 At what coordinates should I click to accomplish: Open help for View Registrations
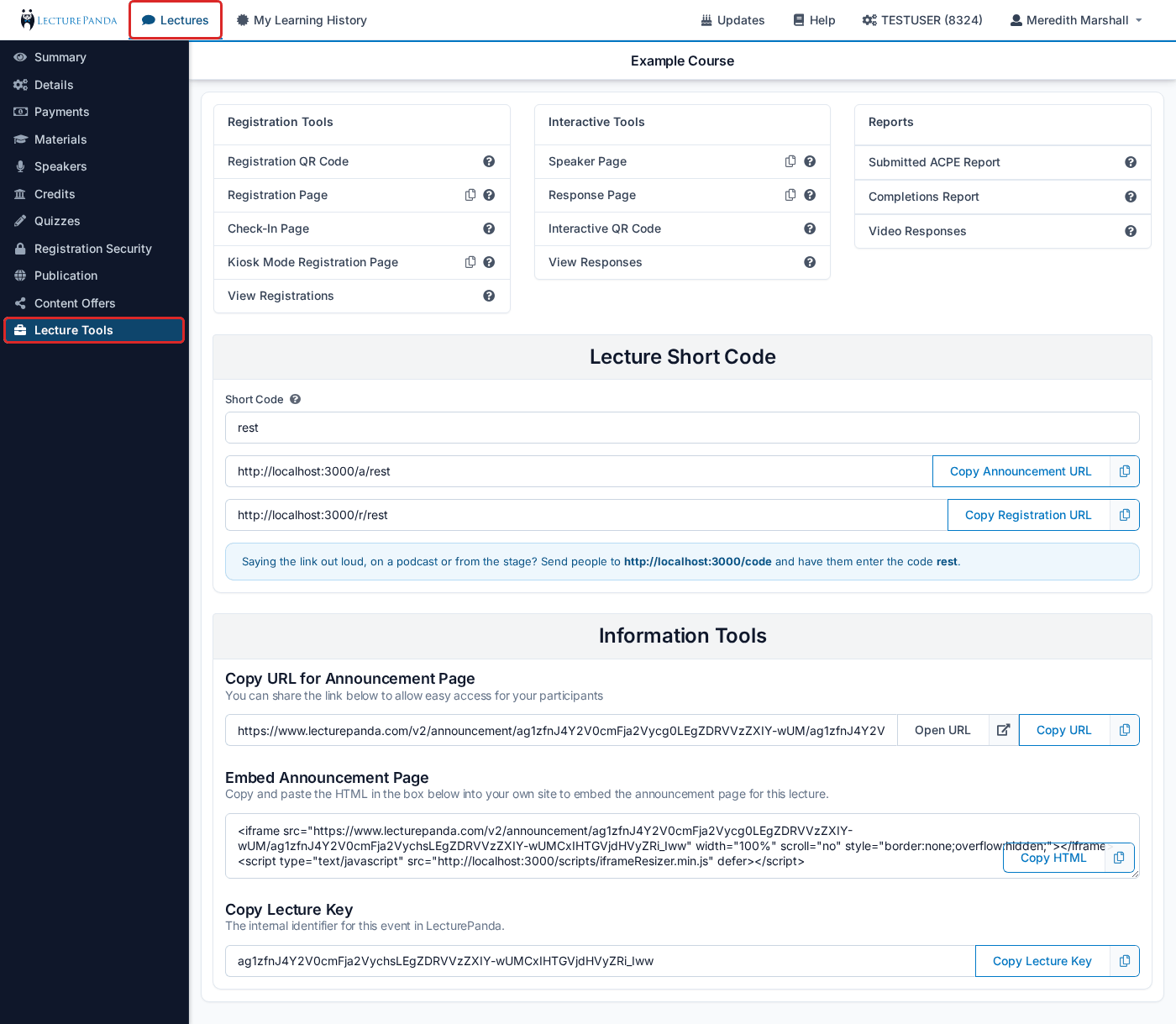coord(489,296)
